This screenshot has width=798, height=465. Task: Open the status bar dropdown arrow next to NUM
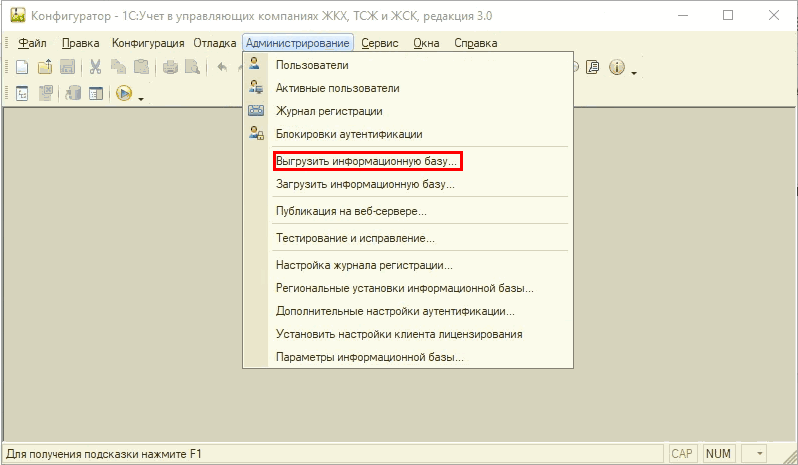(759, 453)
